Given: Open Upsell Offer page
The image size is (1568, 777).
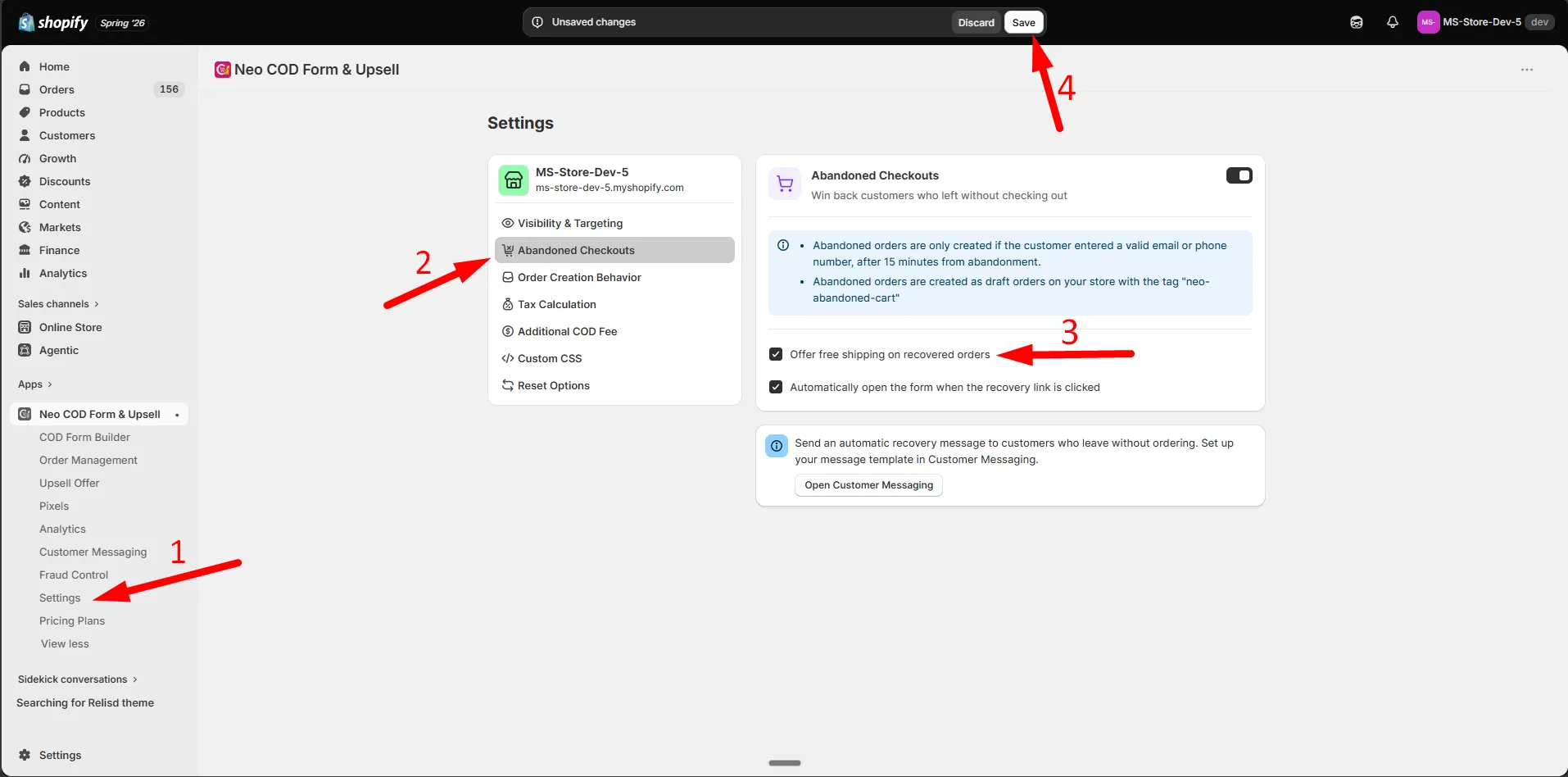Looking at the screenshot, I should (x=70, y=483).
